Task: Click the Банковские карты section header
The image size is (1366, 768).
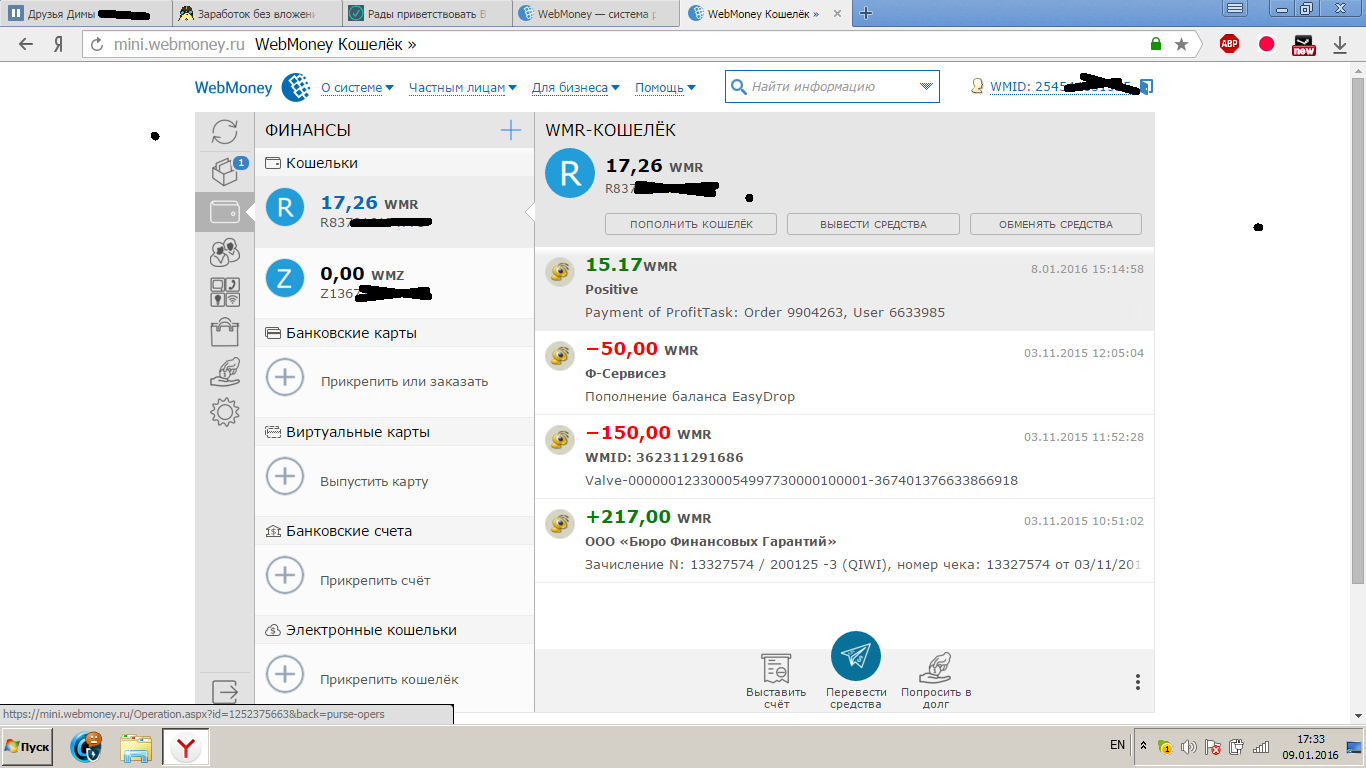Action: pos(394,333)
